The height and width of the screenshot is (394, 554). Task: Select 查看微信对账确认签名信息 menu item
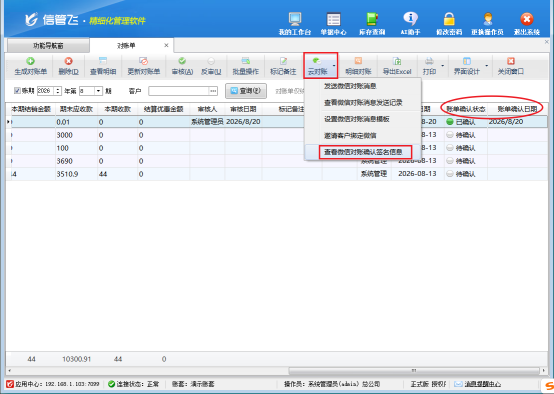point(363,152)
